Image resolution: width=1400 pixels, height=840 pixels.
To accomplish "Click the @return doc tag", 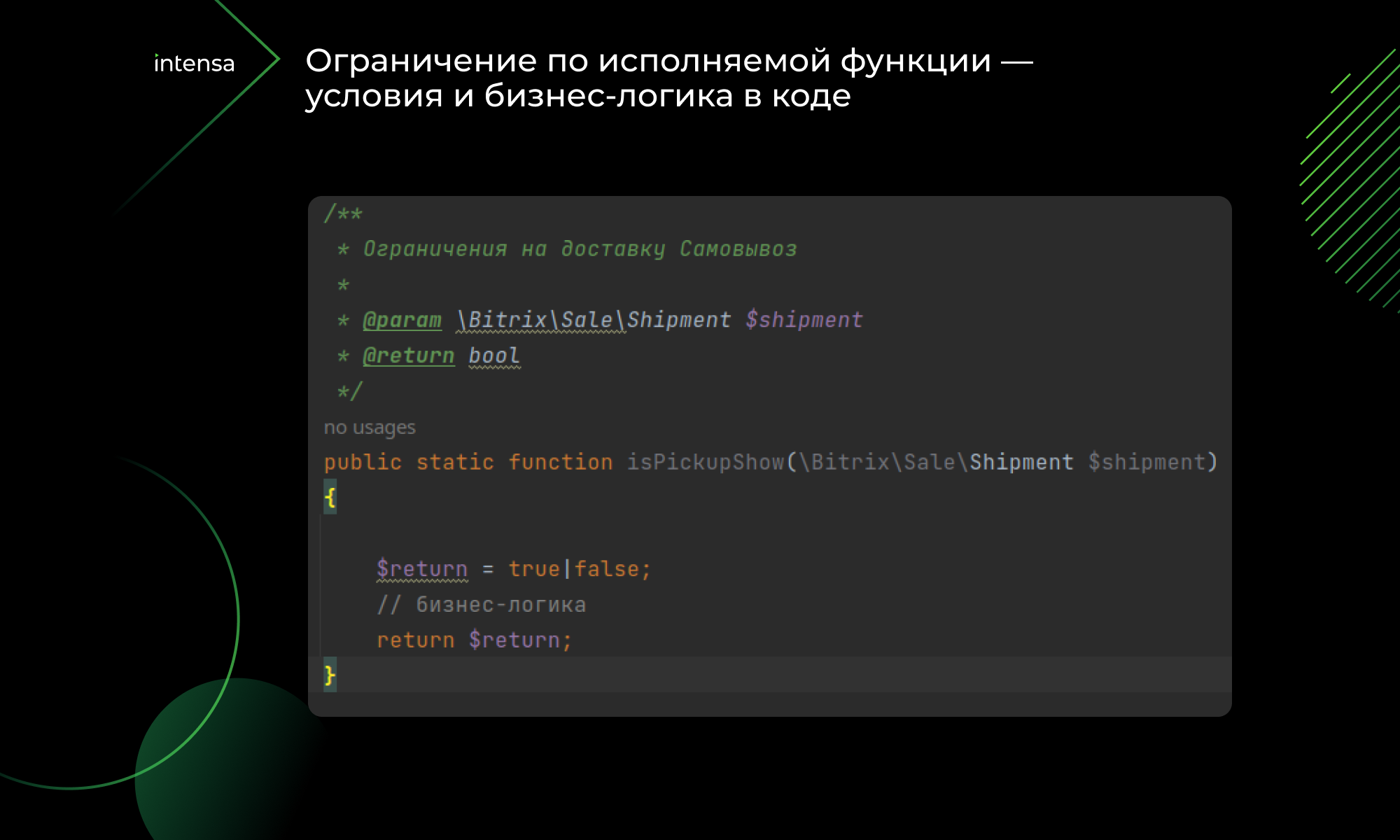I will click(408, 356).
